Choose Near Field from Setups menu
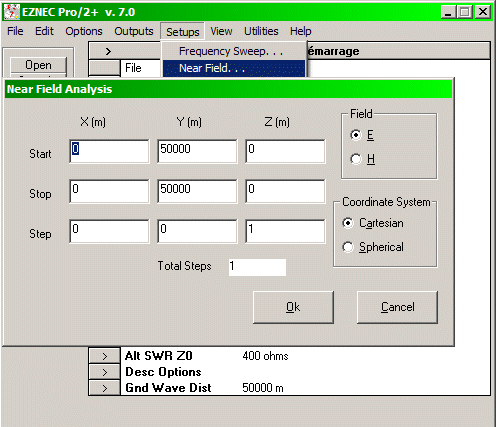Image resolution: width=496 pixels, height=427 pixels. [234, 68]
